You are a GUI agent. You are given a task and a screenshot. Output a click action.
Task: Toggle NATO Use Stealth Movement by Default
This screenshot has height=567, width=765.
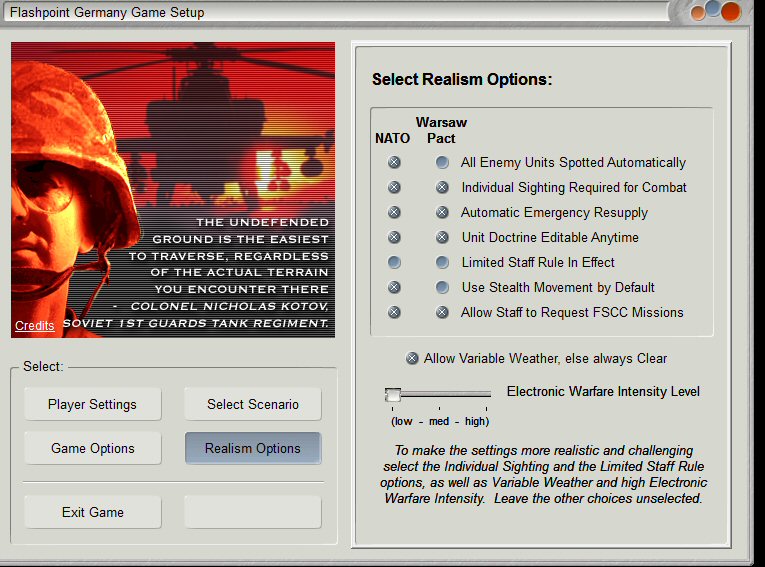tap(394, 287)
